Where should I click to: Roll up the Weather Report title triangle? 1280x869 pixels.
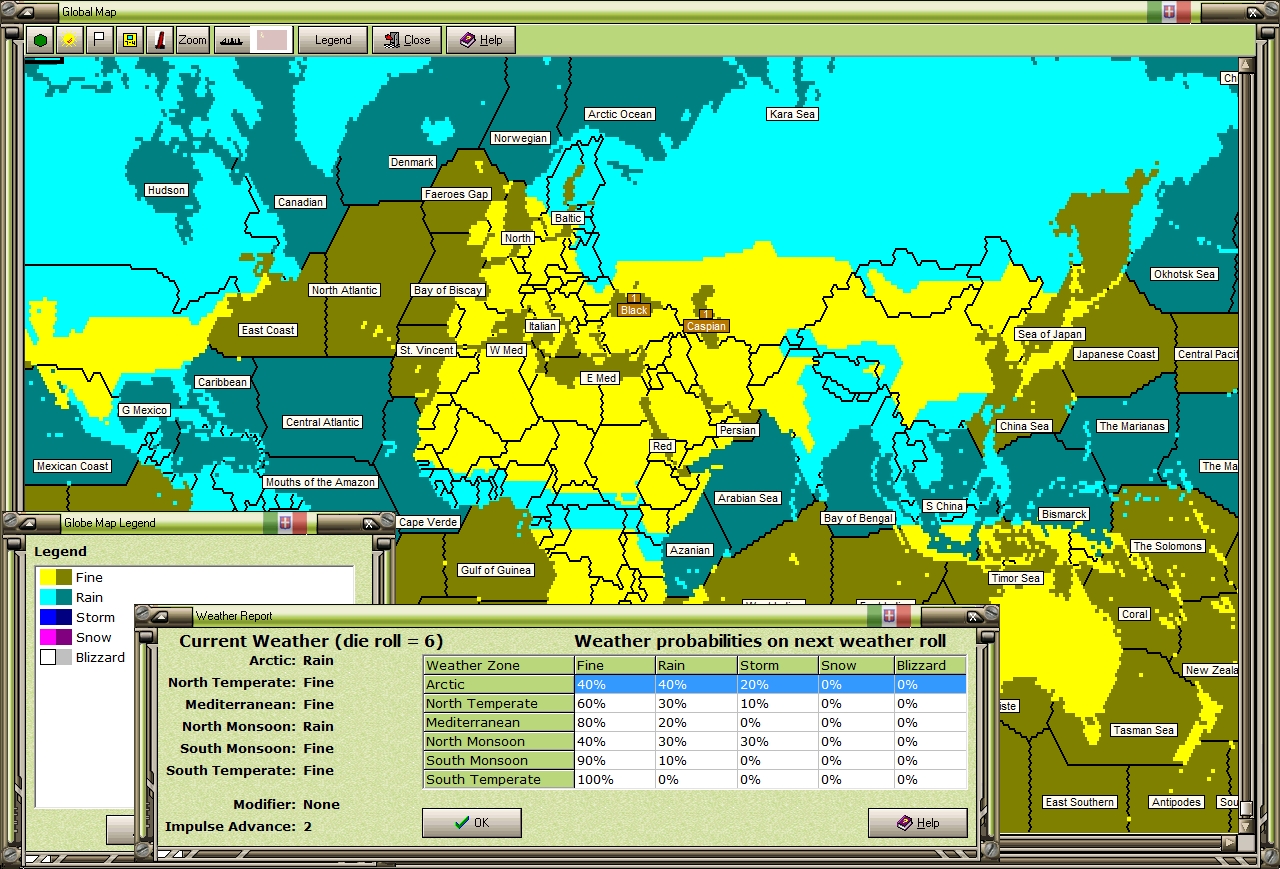tap(158, 615)
